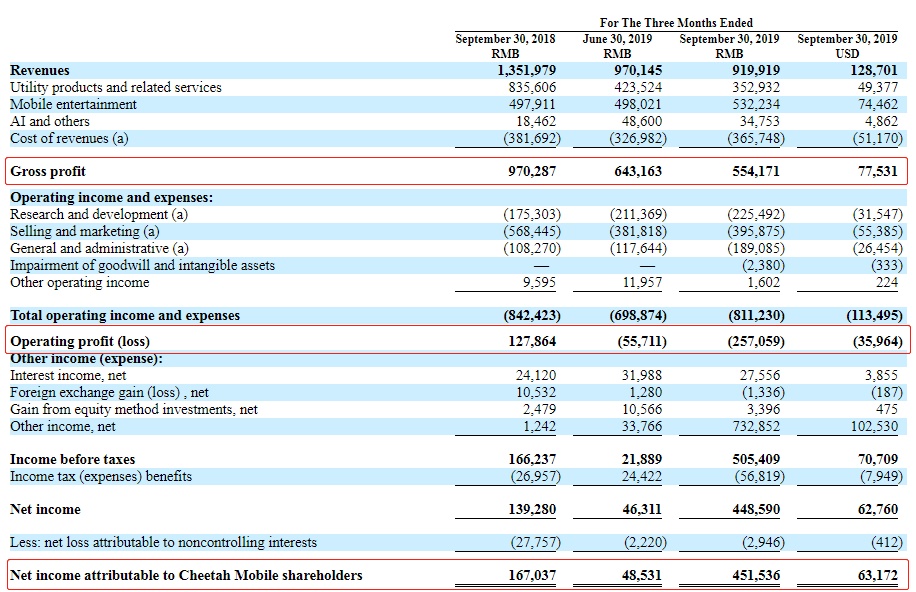Select foreign exchange value 10,532

(536, 393)
